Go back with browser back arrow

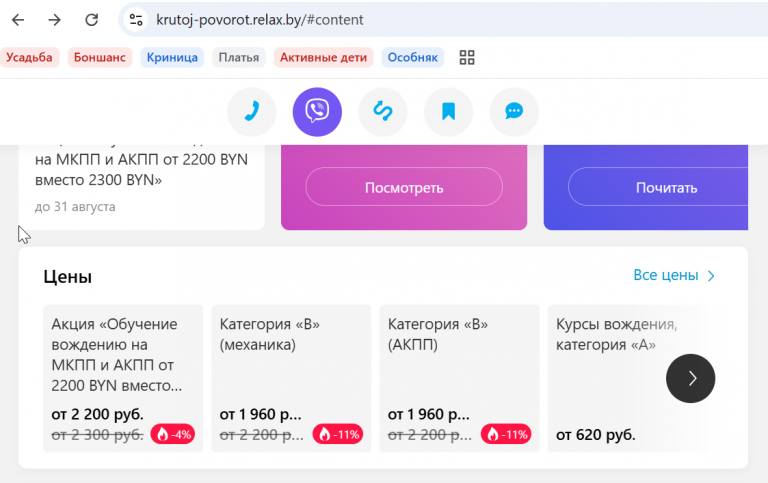coord(18,20)
